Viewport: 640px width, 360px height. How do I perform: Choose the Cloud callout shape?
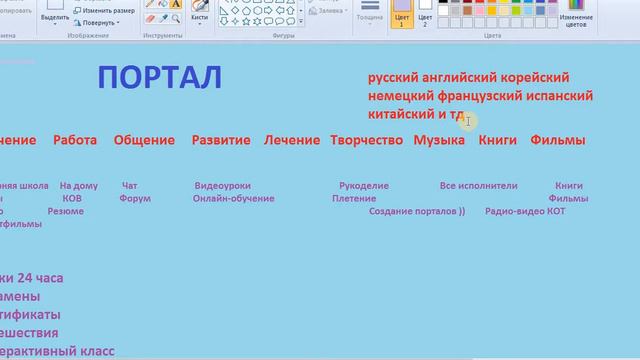tap(291, 21)
